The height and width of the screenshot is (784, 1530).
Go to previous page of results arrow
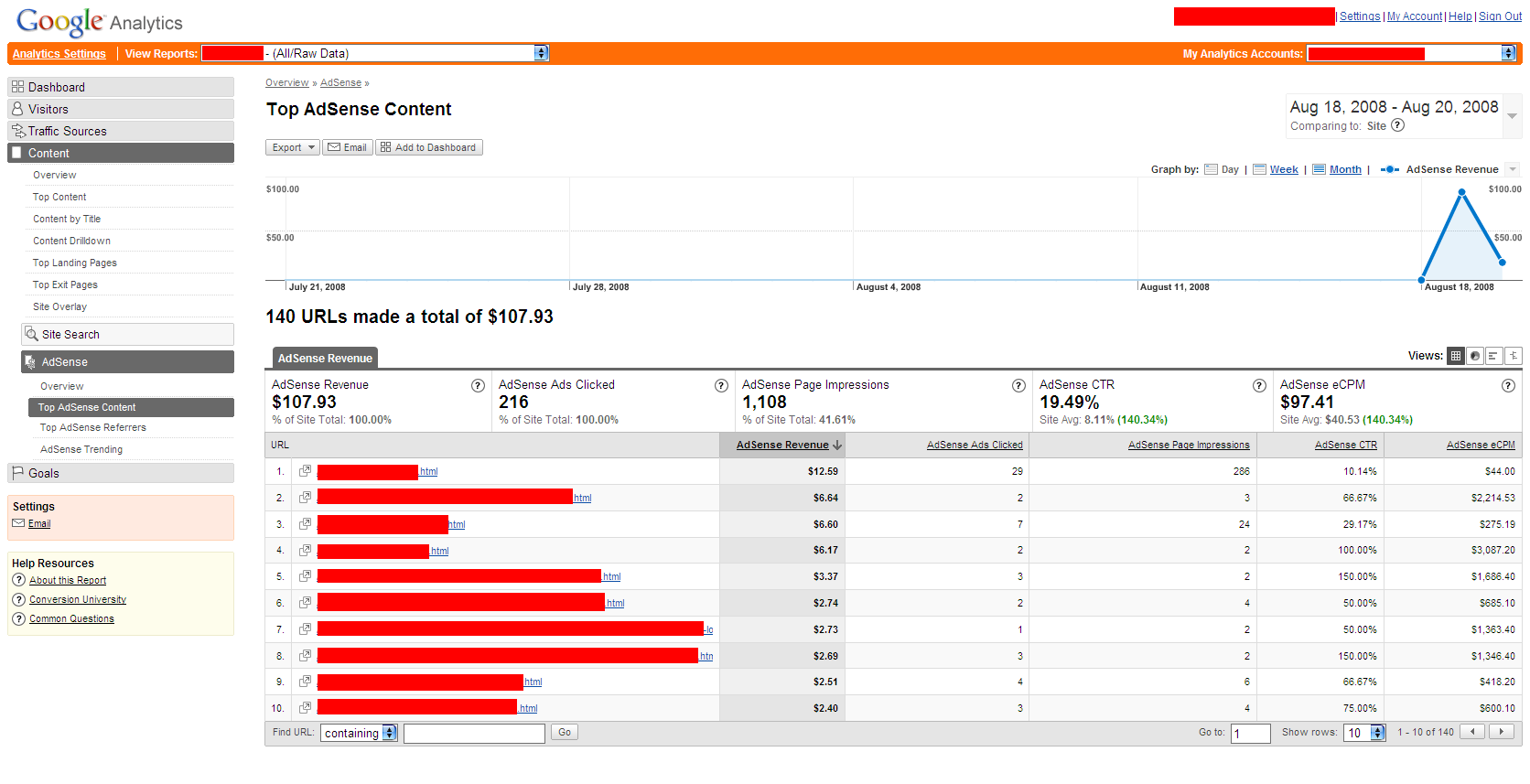point(1472,732)
